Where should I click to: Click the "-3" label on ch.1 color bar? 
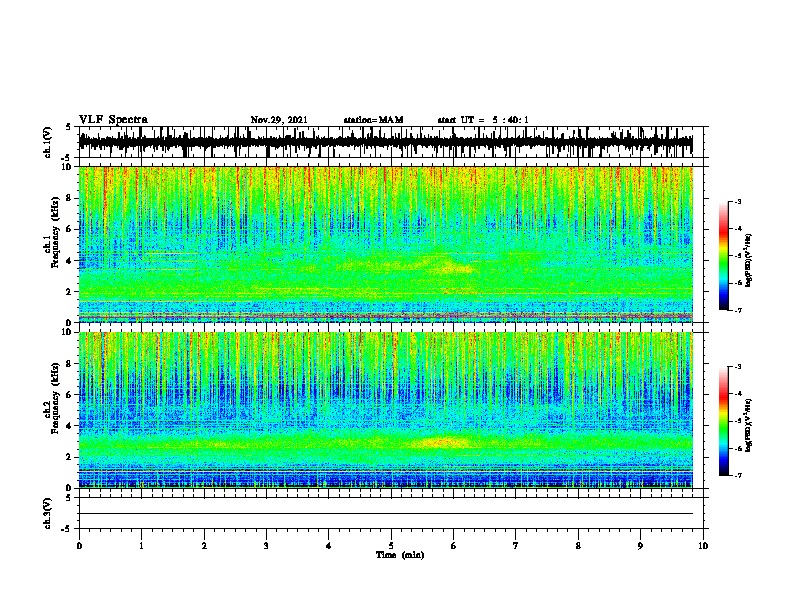click(737, 201)
